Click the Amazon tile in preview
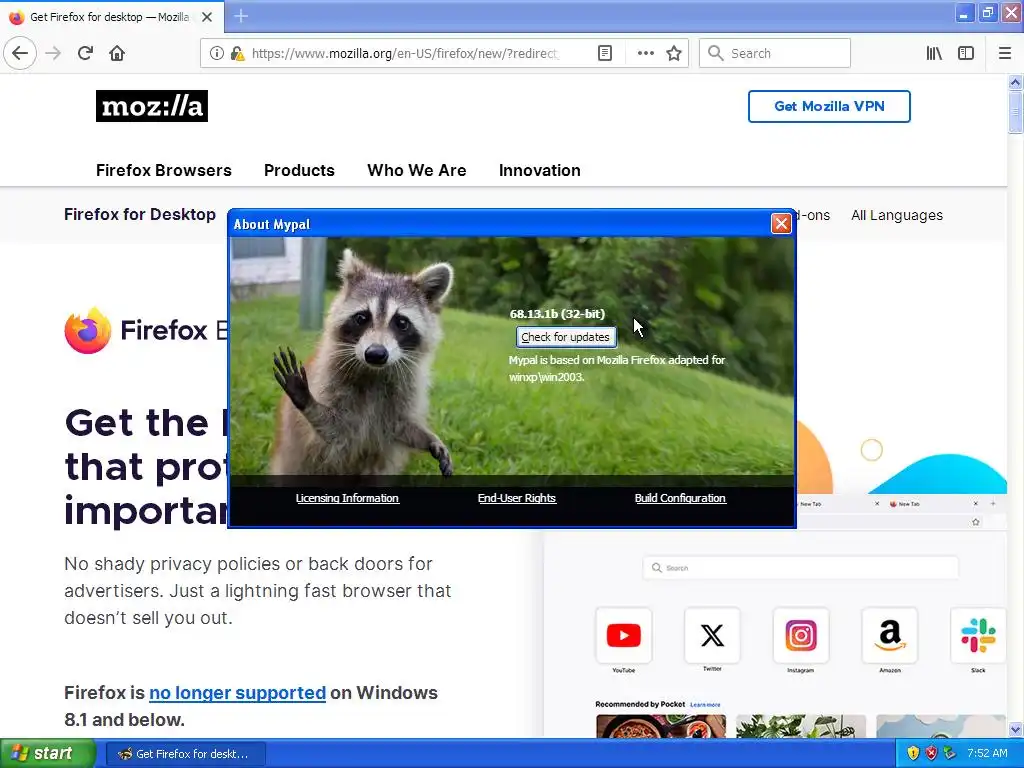This screenshot has height=768, width=1024. point(889,635)
